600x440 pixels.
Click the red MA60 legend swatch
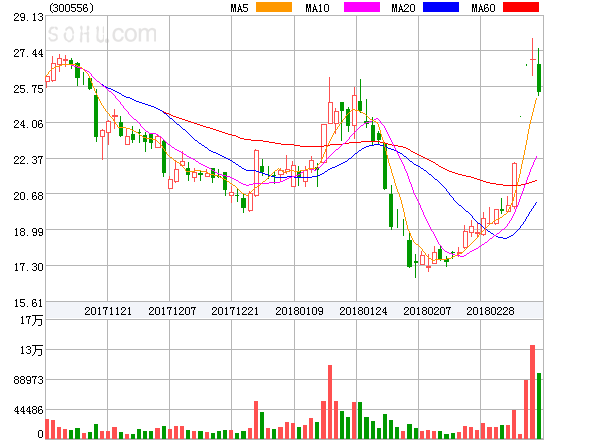(x=521, y=7)
